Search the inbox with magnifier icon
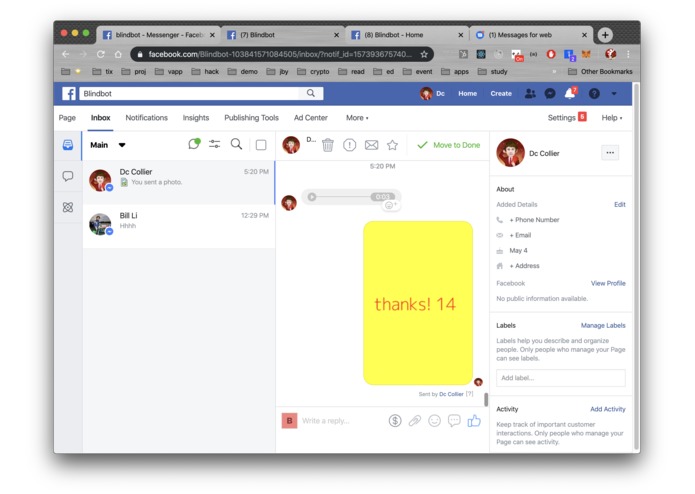The width and height of the screenshot is (695, 494). pyautogui.click(x=236, y=144)
